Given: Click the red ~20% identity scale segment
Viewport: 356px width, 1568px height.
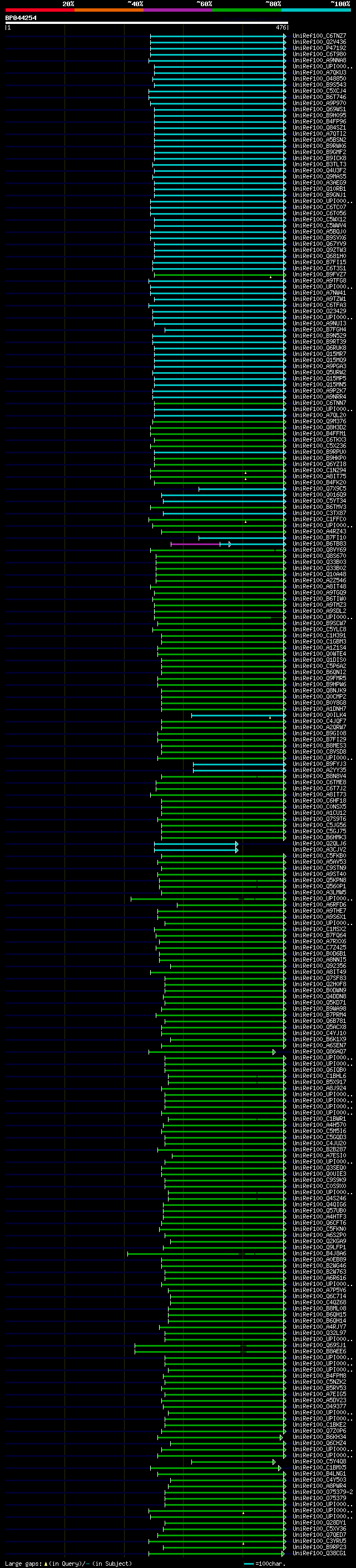Looking at the screenshot, I should [39, 10].
